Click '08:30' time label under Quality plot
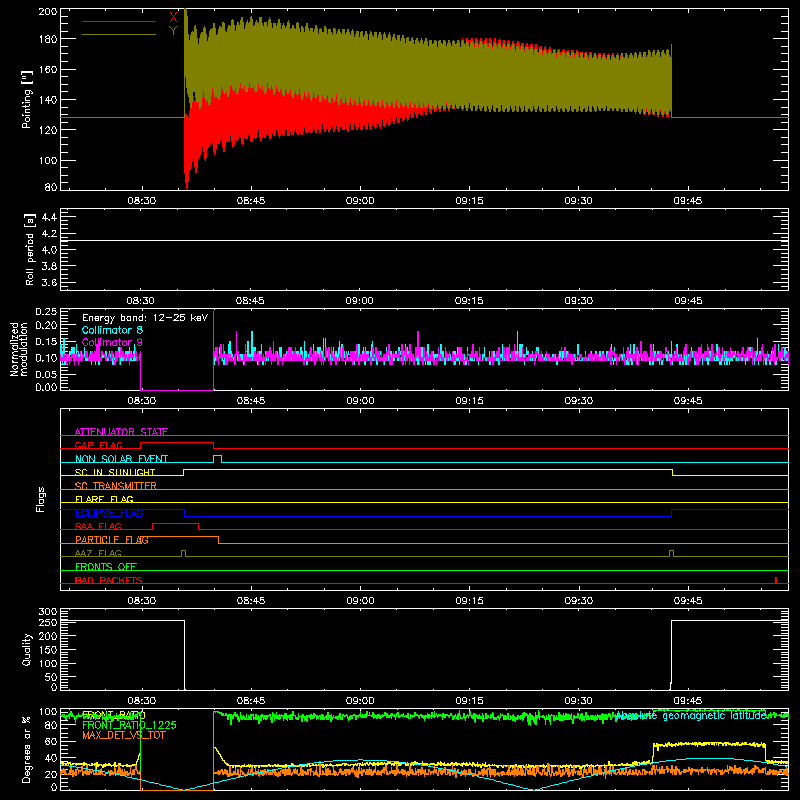 [x=141, y=701]
